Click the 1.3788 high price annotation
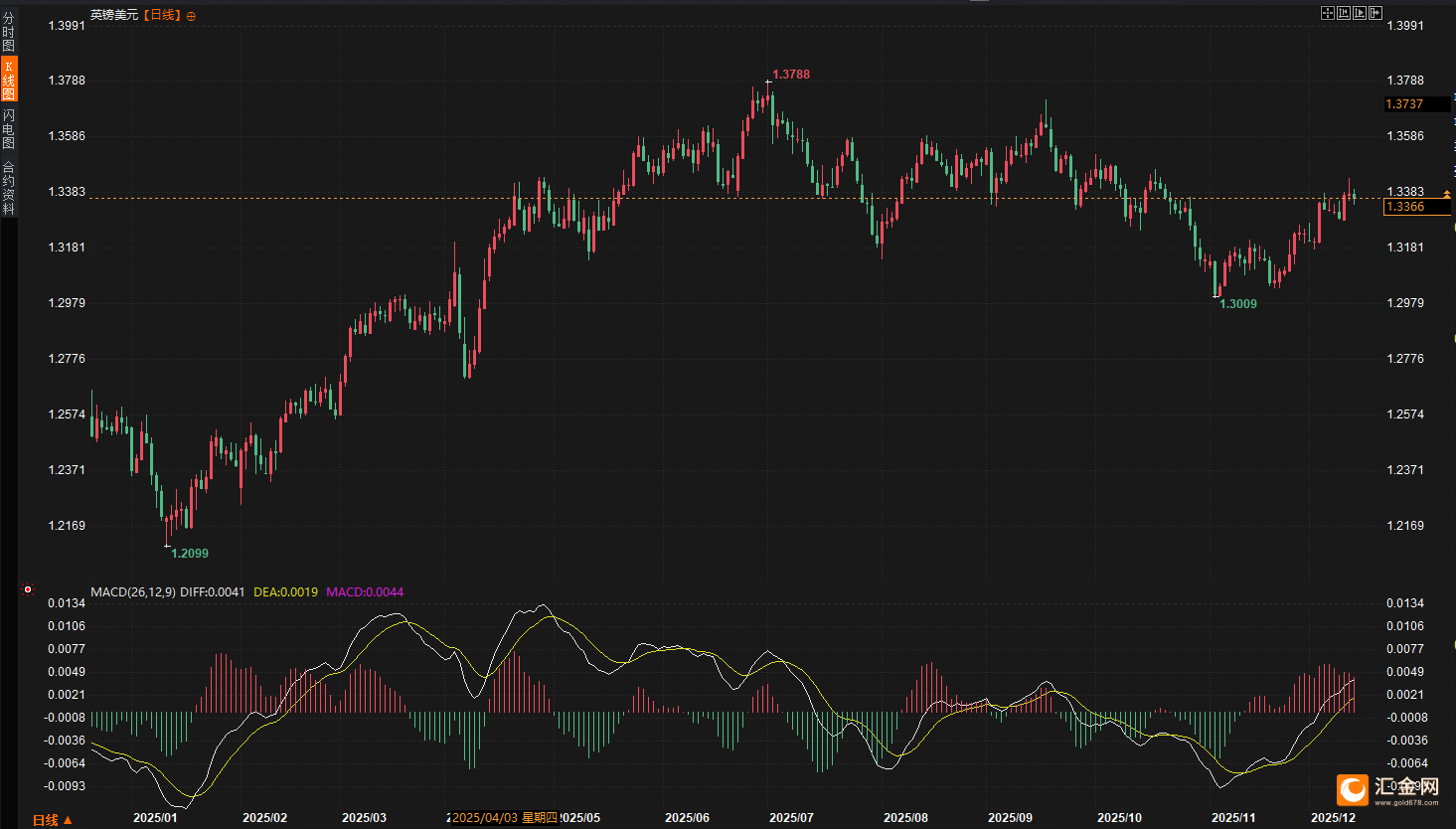Image resolution: width=1456 pixels, height=829 pixels. 791,75
